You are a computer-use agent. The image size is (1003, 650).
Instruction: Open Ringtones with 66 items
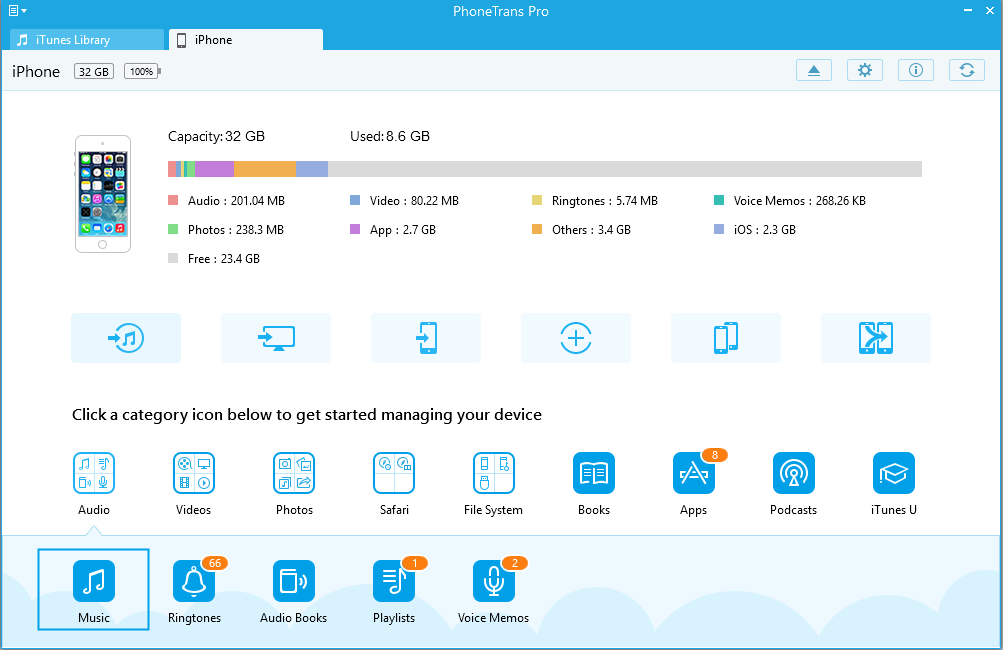tap(194, 581)
